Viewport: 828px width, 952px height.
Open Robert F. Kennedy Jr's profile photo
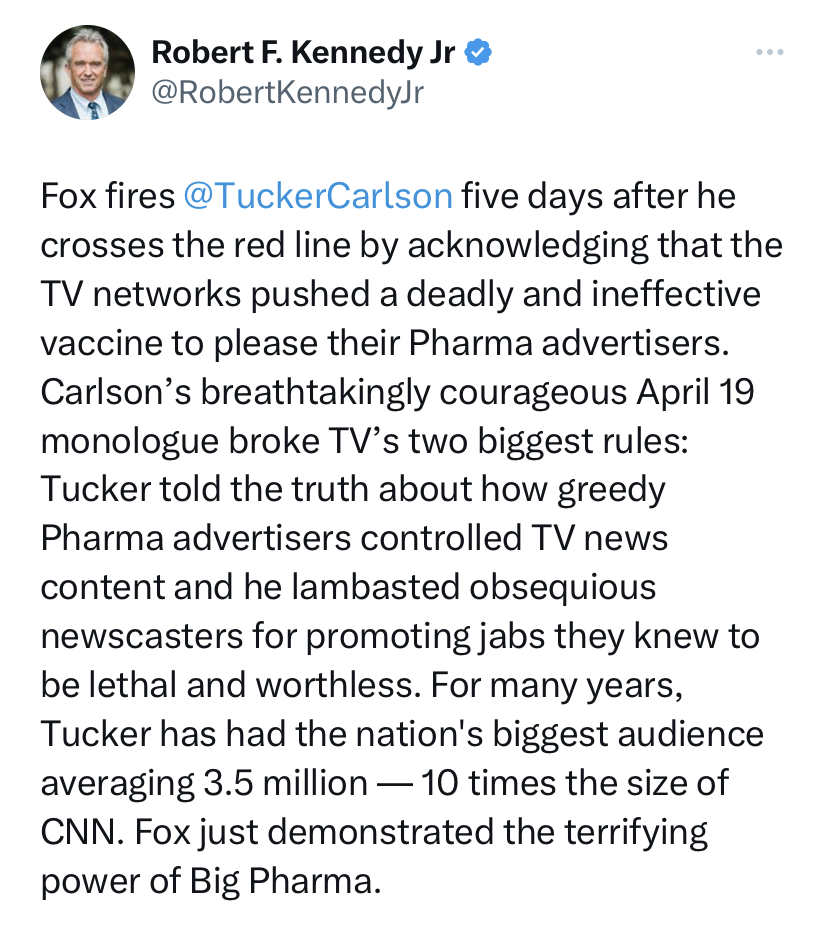coord(87,73)
